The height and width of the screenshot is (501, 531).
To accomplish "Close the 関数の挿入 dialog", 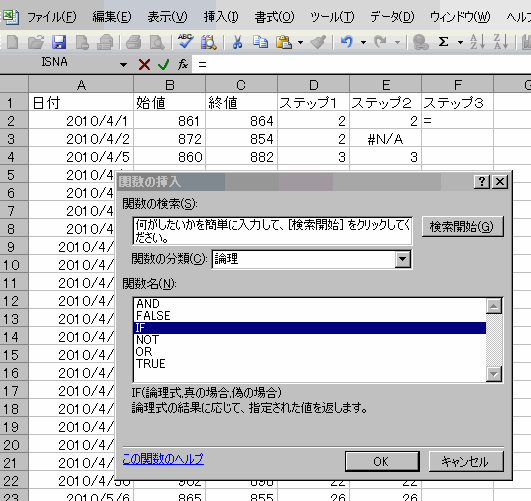I will pos(500,182).
